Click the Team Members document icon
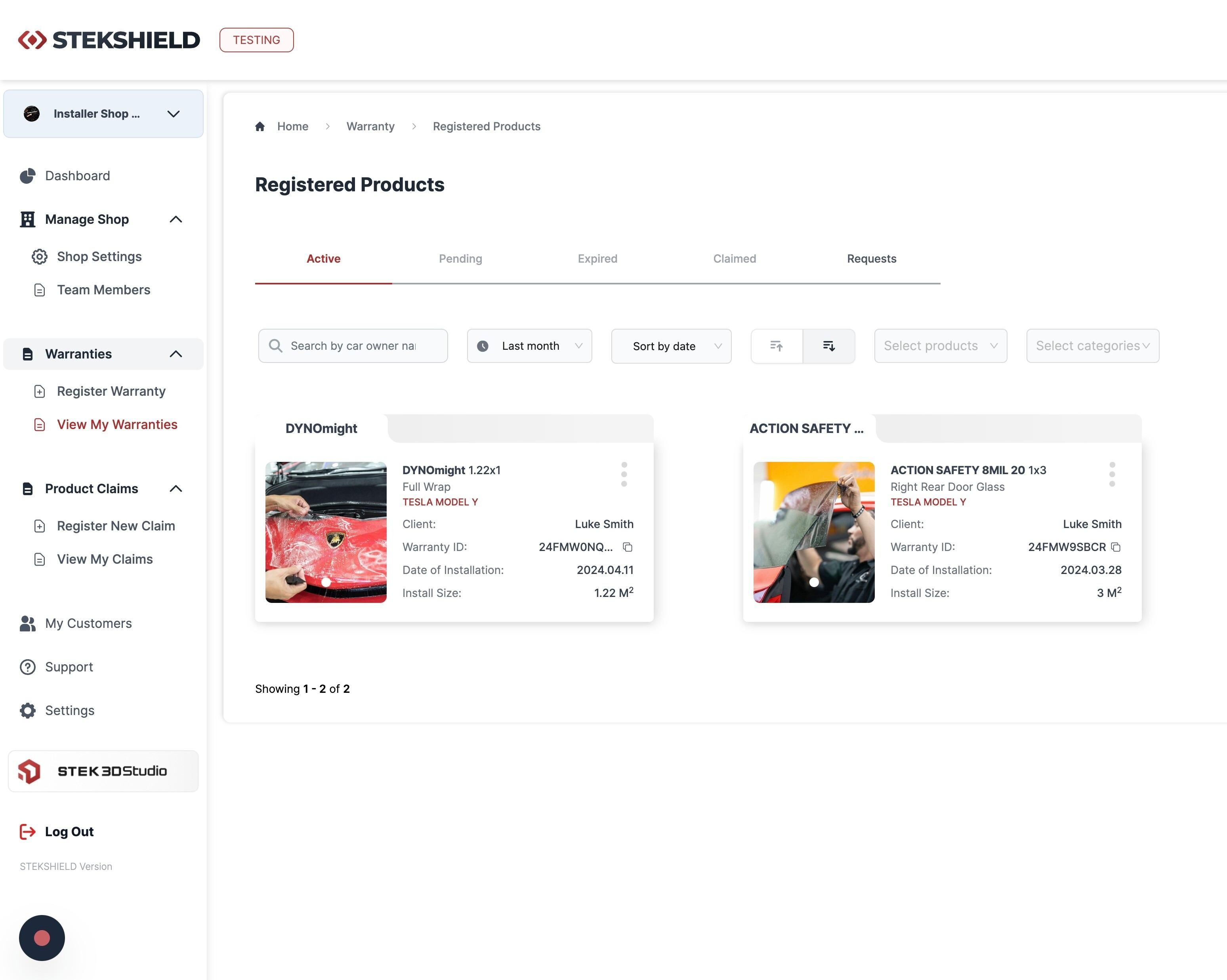Image resolution: width=1227 pixels, height=980 pixels. tap(39, 290)
